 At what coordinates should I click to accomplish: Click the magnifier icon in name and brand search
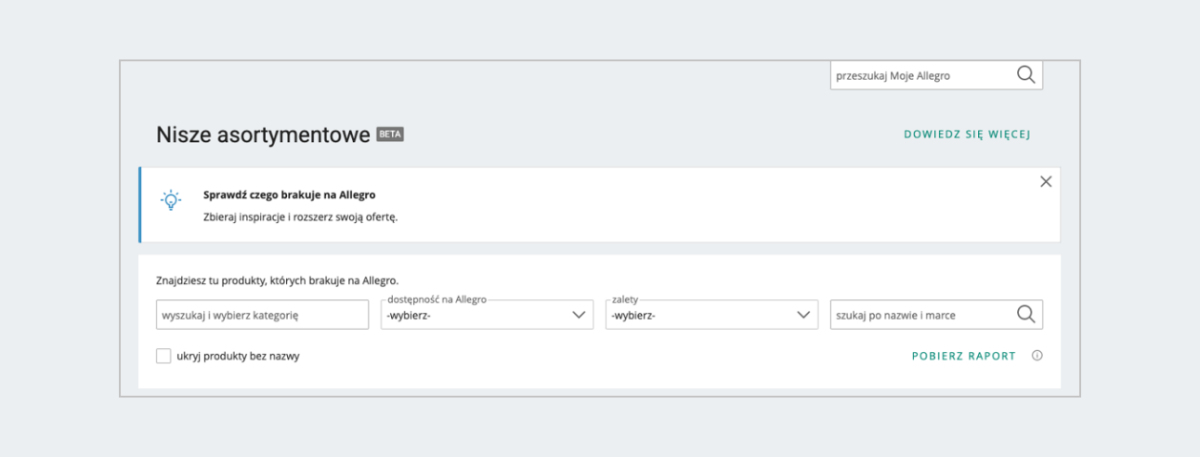(1026, 314)
